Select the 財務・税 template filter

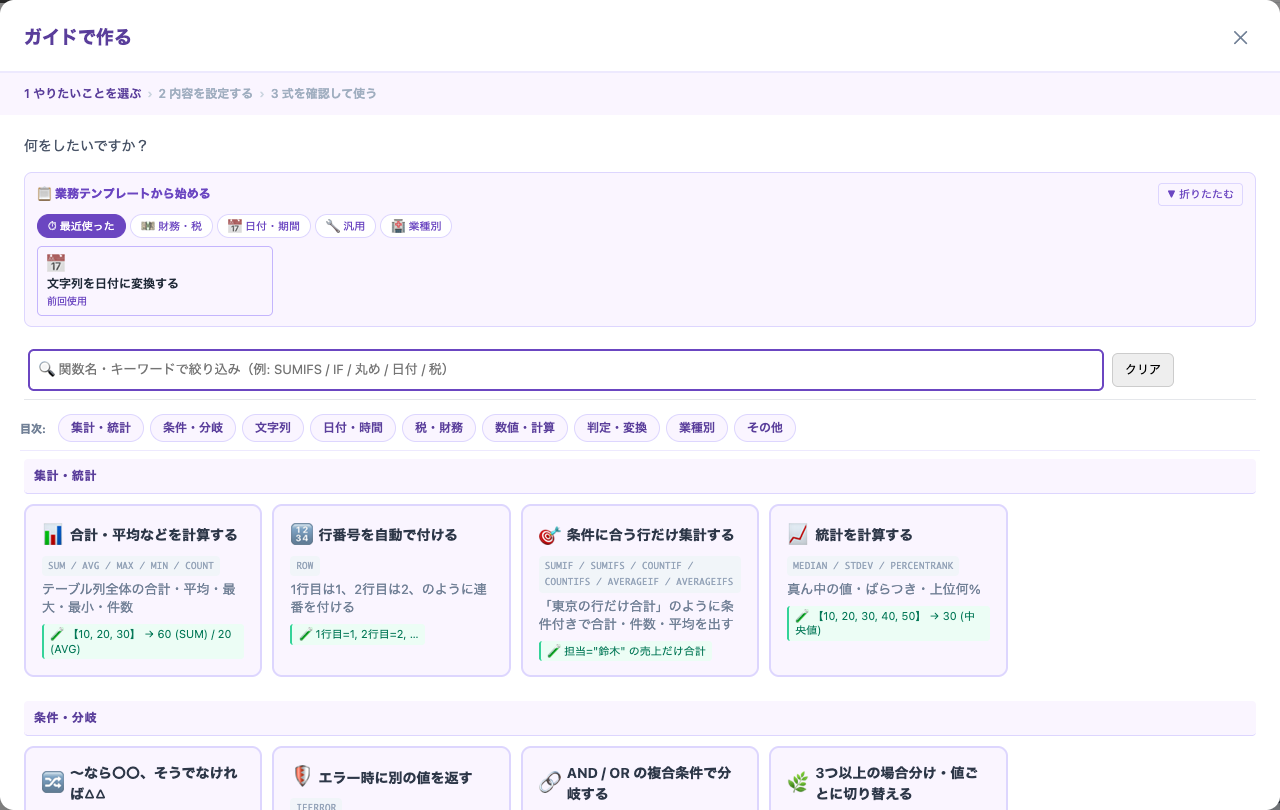point(171,226)
